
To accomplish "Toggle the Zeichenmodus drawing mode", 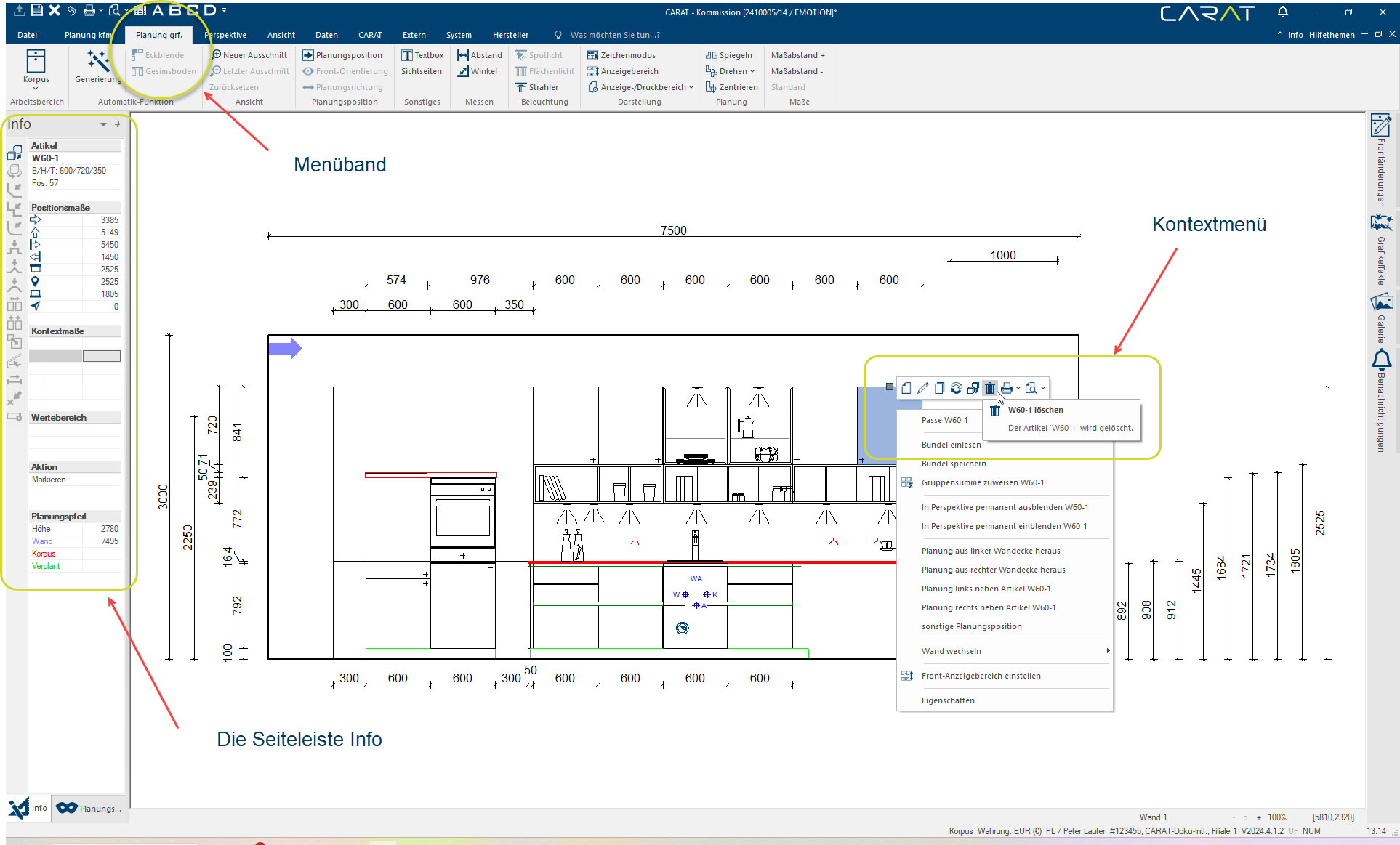I will pos(621,55).
